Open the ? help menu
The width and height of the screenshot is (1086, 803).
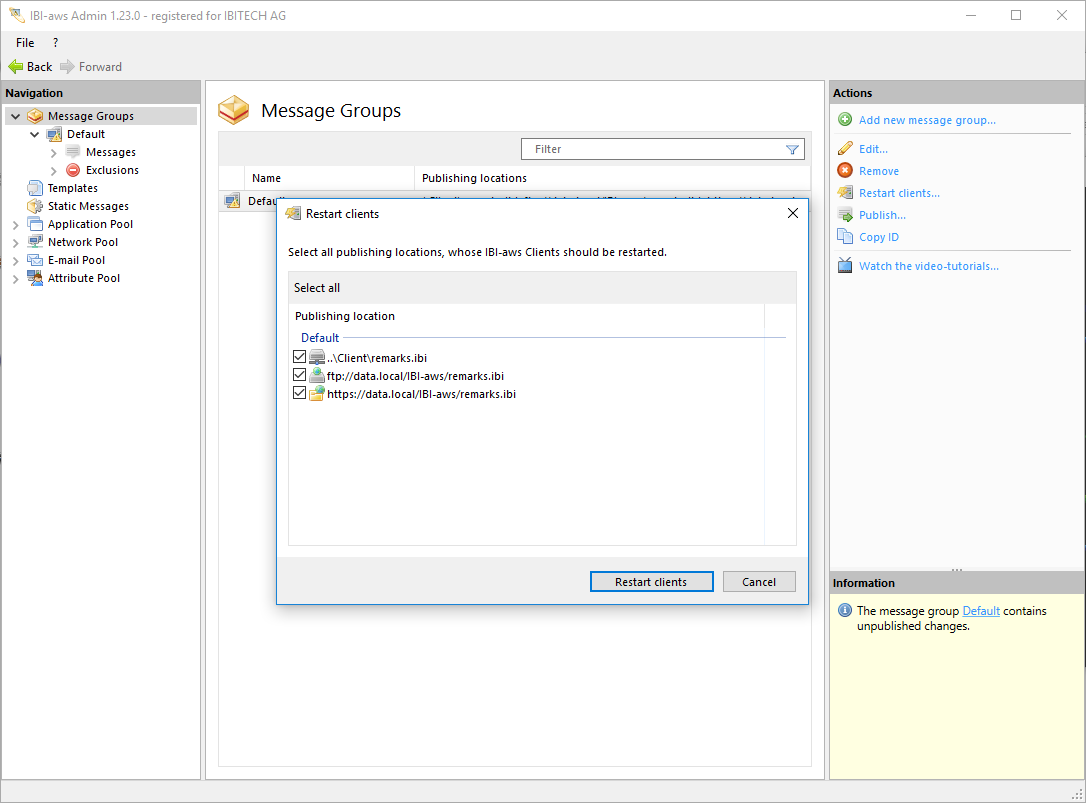55,43
